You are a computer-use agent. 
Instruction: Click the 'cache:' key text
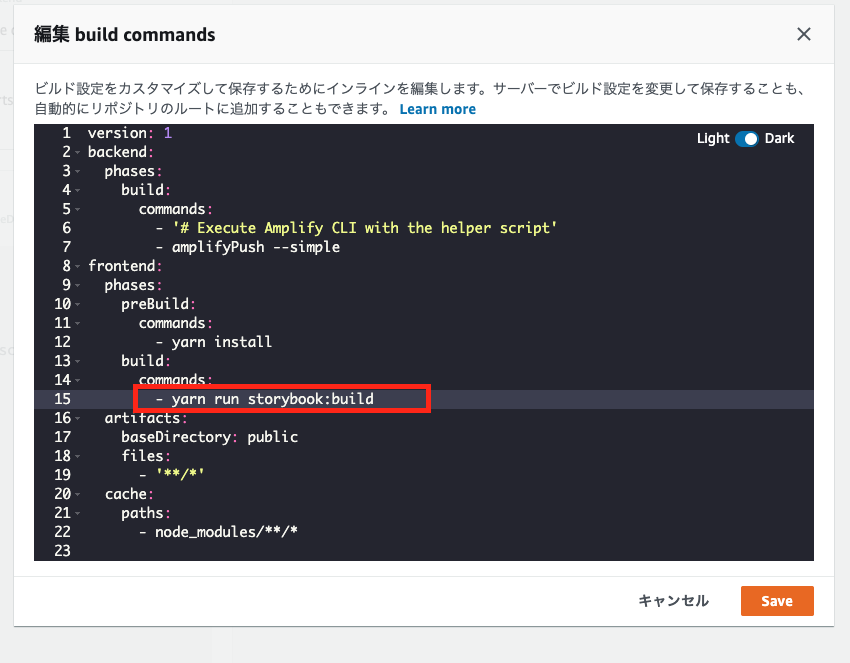coord(129,494)
